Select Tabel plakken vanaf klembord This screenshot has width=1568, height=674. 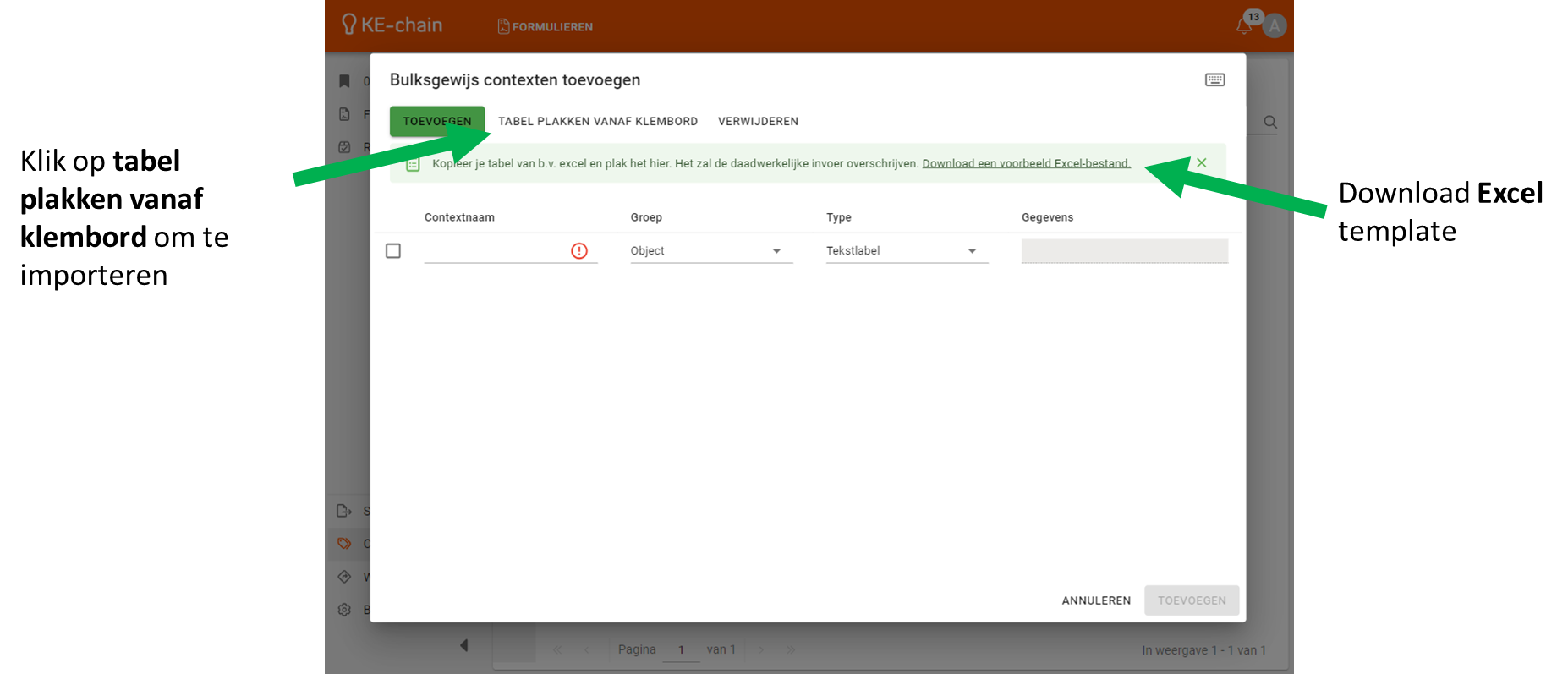(597, 121)
